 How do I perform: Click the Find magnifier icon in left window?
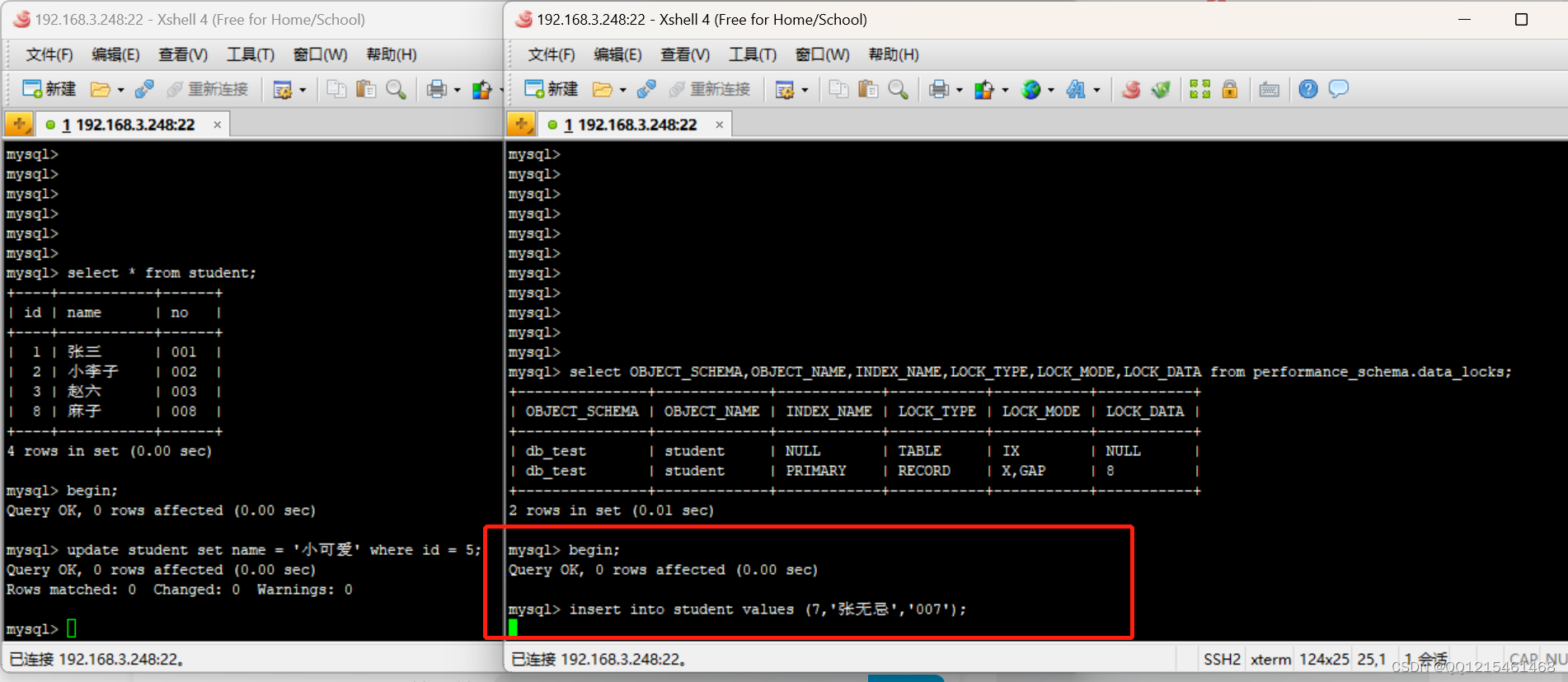pos(396,89)
